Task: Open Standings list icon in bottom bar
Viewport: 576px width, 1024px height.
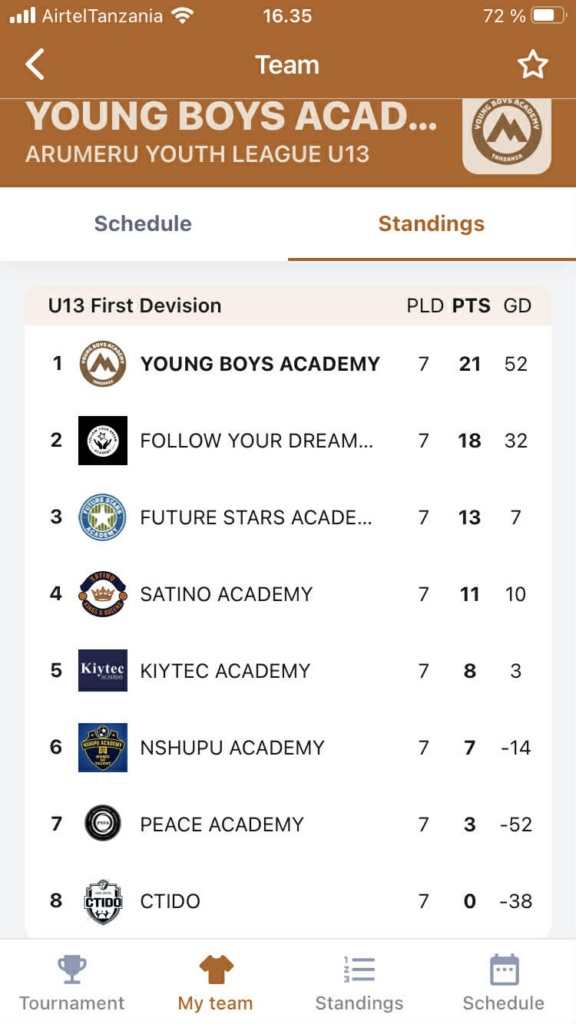Action: pos(359,970)
